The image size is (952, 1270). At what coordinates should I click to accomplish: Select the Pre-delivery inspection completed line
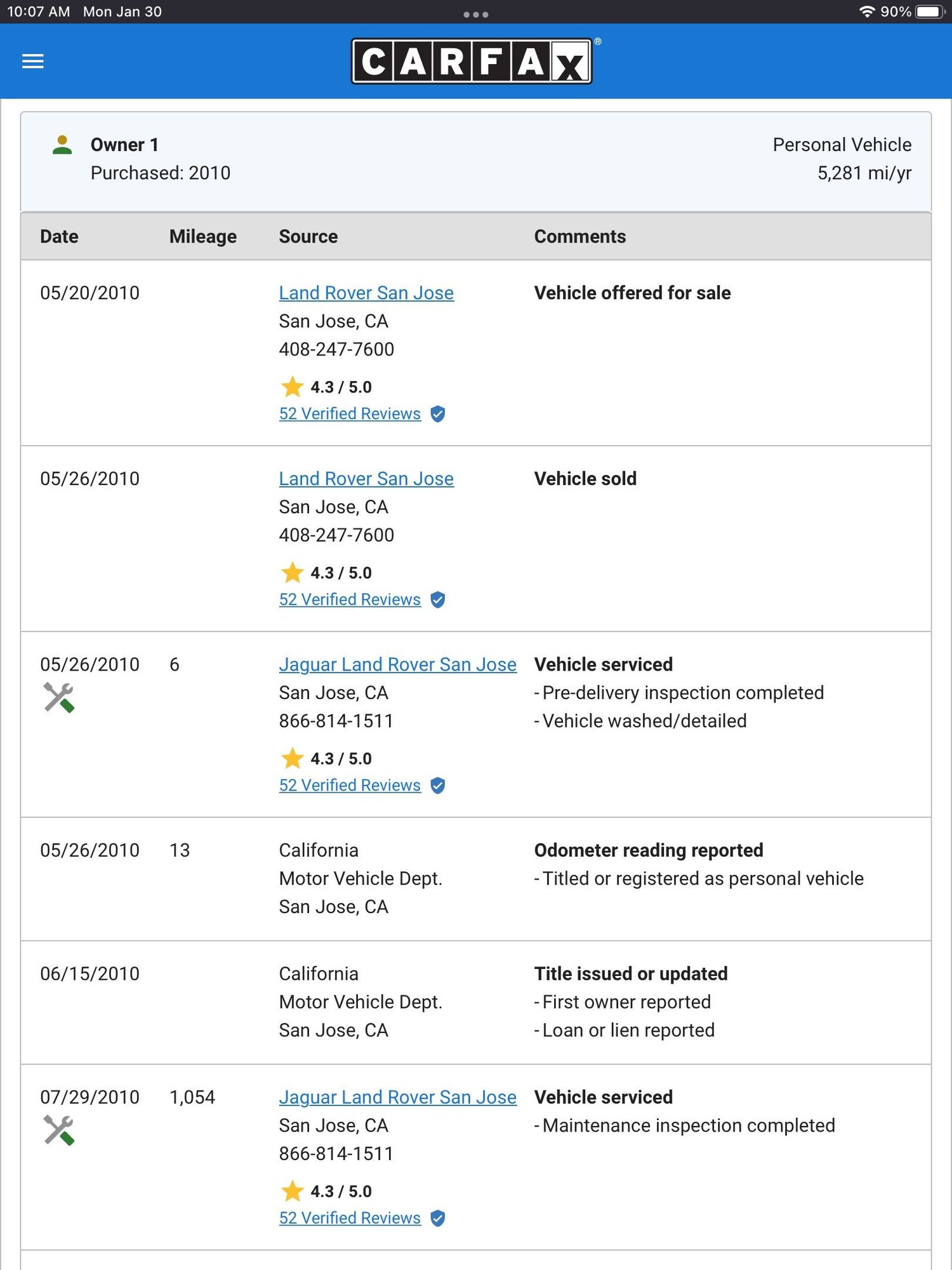pyautogui.click(x=679, y=693)
